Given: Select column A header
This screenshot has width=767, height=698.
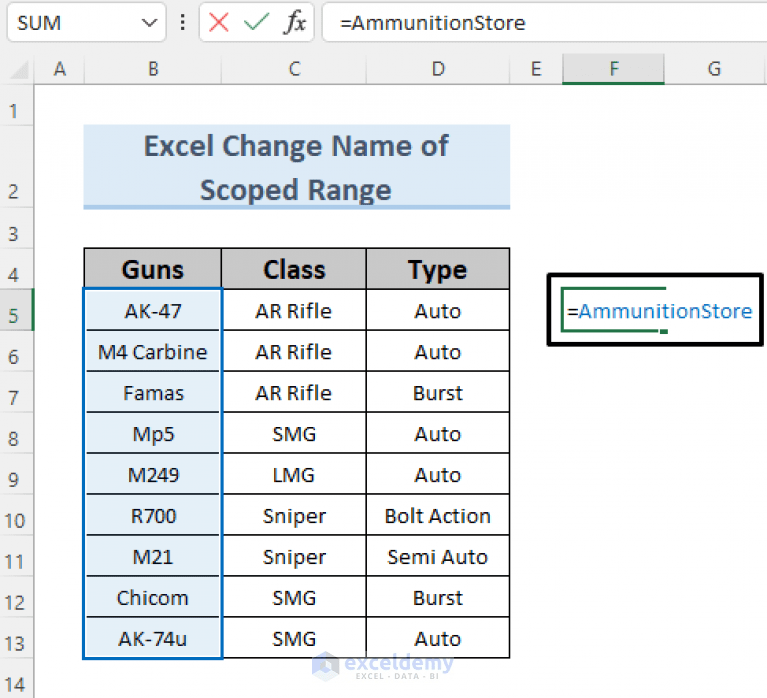Looking at the screenshot, I should tap(59, 69).
